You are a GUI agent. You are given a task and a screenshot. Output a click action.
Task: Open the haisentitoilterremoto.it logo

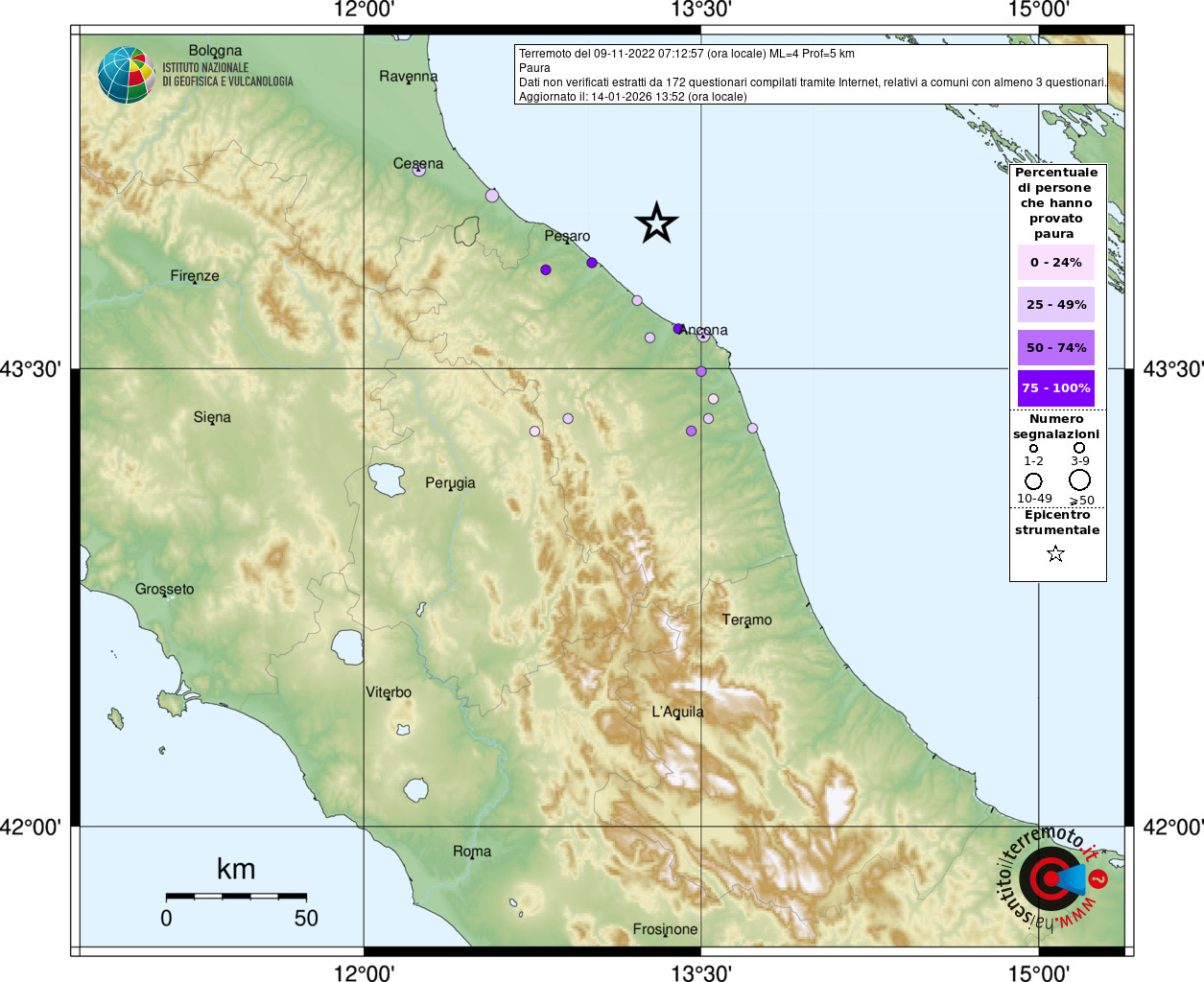pyautogui.click(x=1051, y=877)
